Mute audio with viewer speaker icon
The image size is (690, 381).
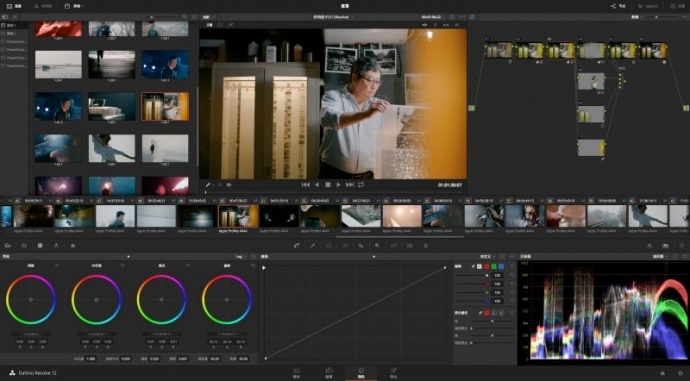(229, 185)
